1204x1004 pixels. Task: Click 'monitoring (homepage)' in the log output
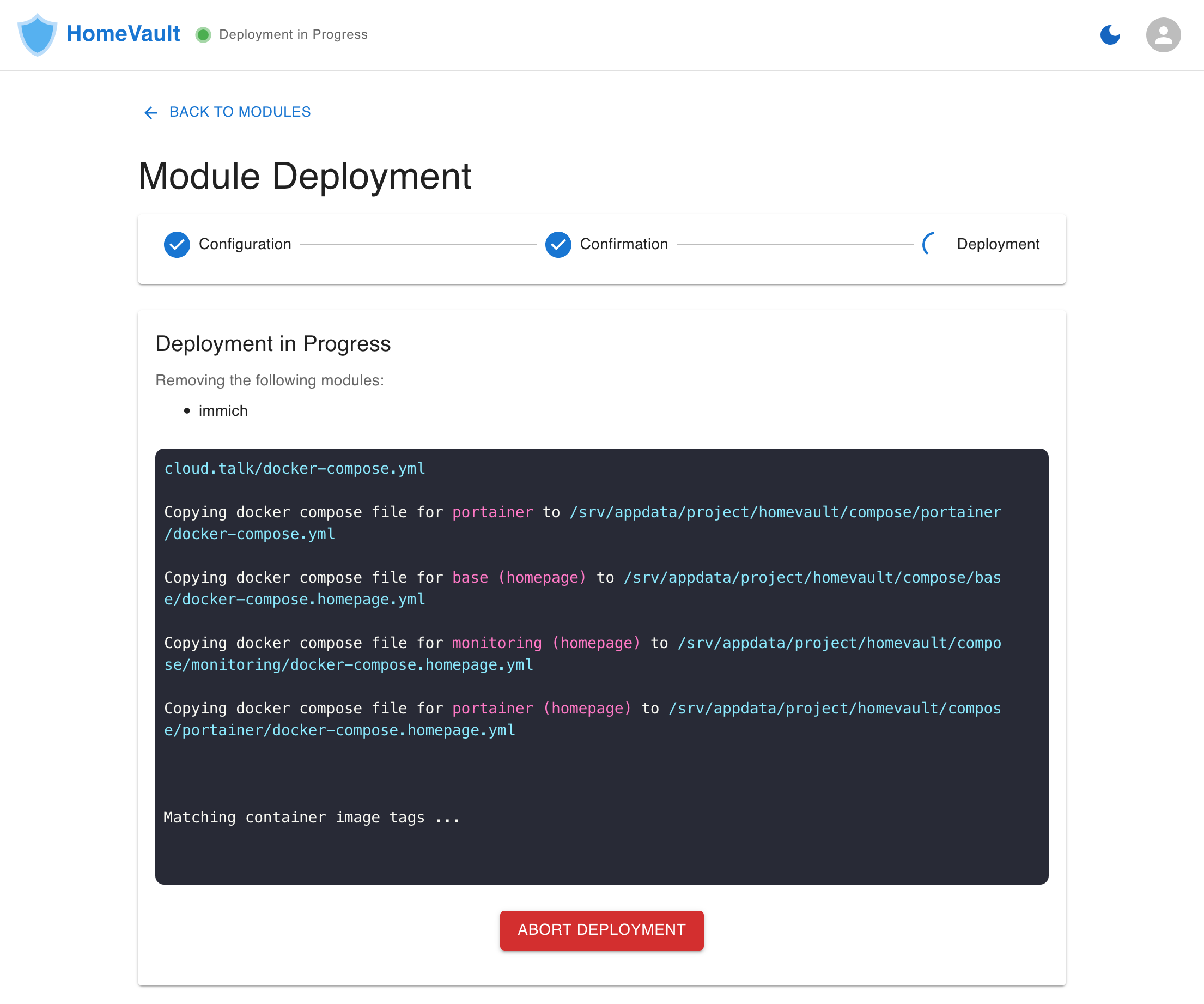tap(546, 643)
